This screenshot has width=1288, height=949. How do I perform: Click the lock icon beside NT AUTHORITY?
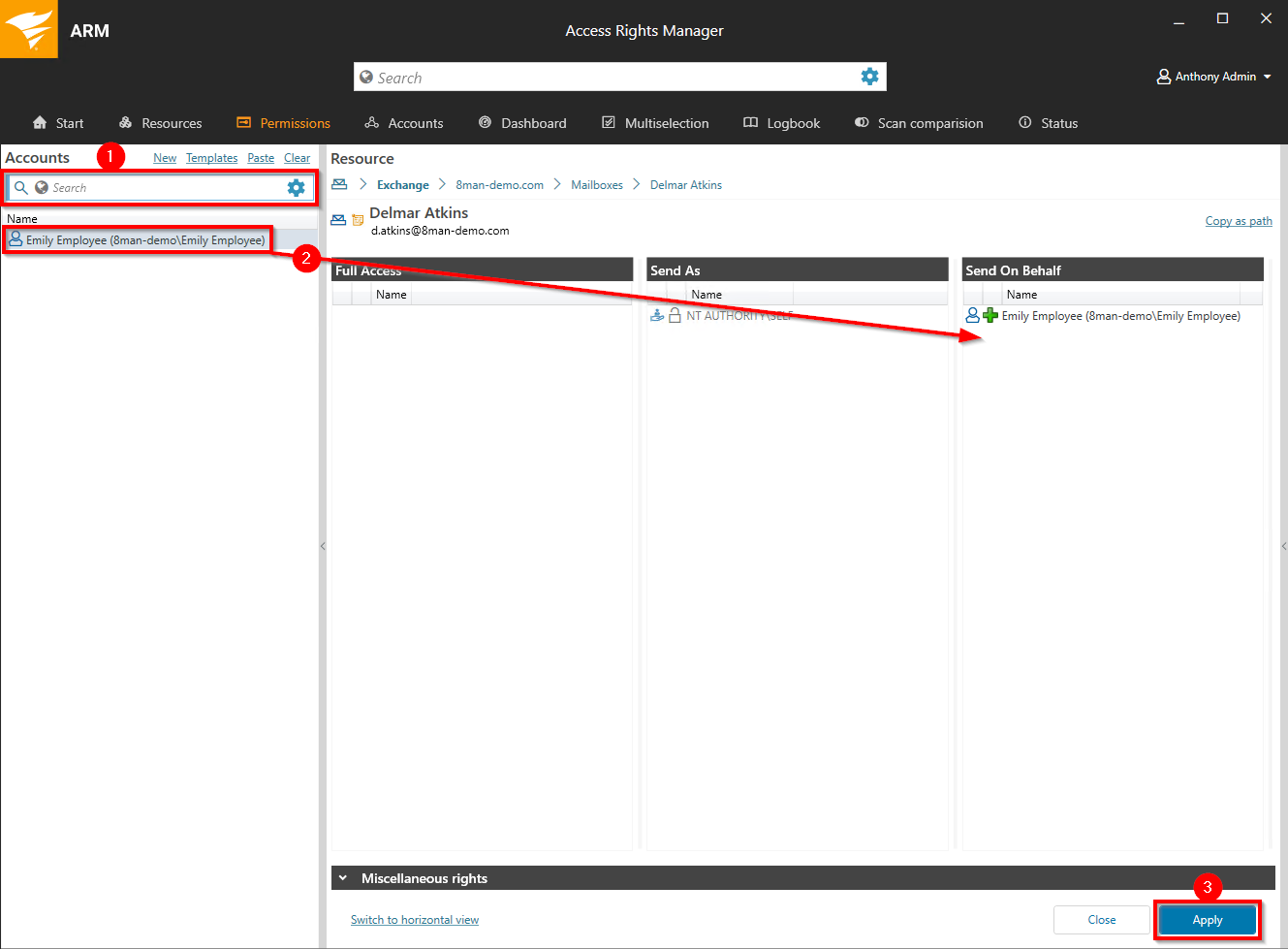pyautogui.click(x=675, y=316)
